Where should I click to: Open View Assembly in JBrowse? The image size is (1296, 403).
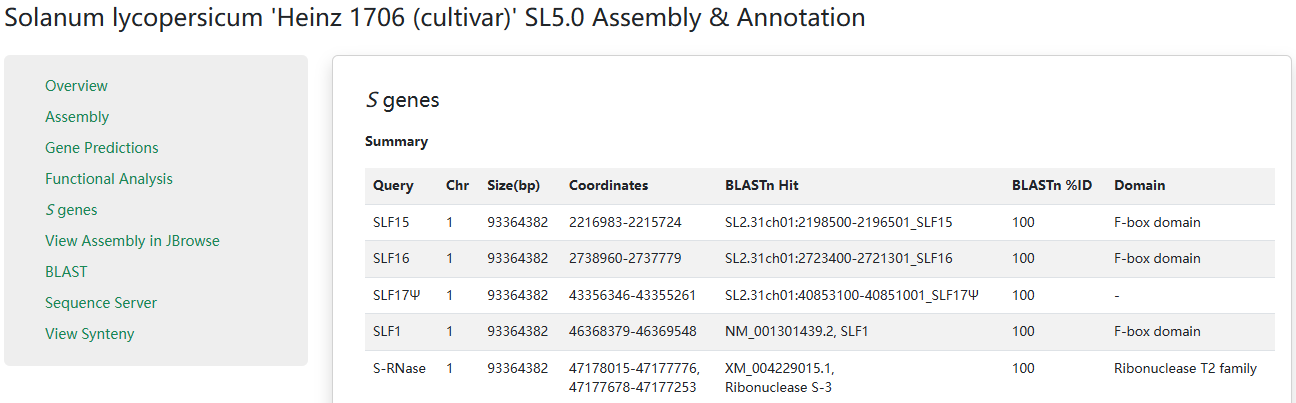pos(132,241)
